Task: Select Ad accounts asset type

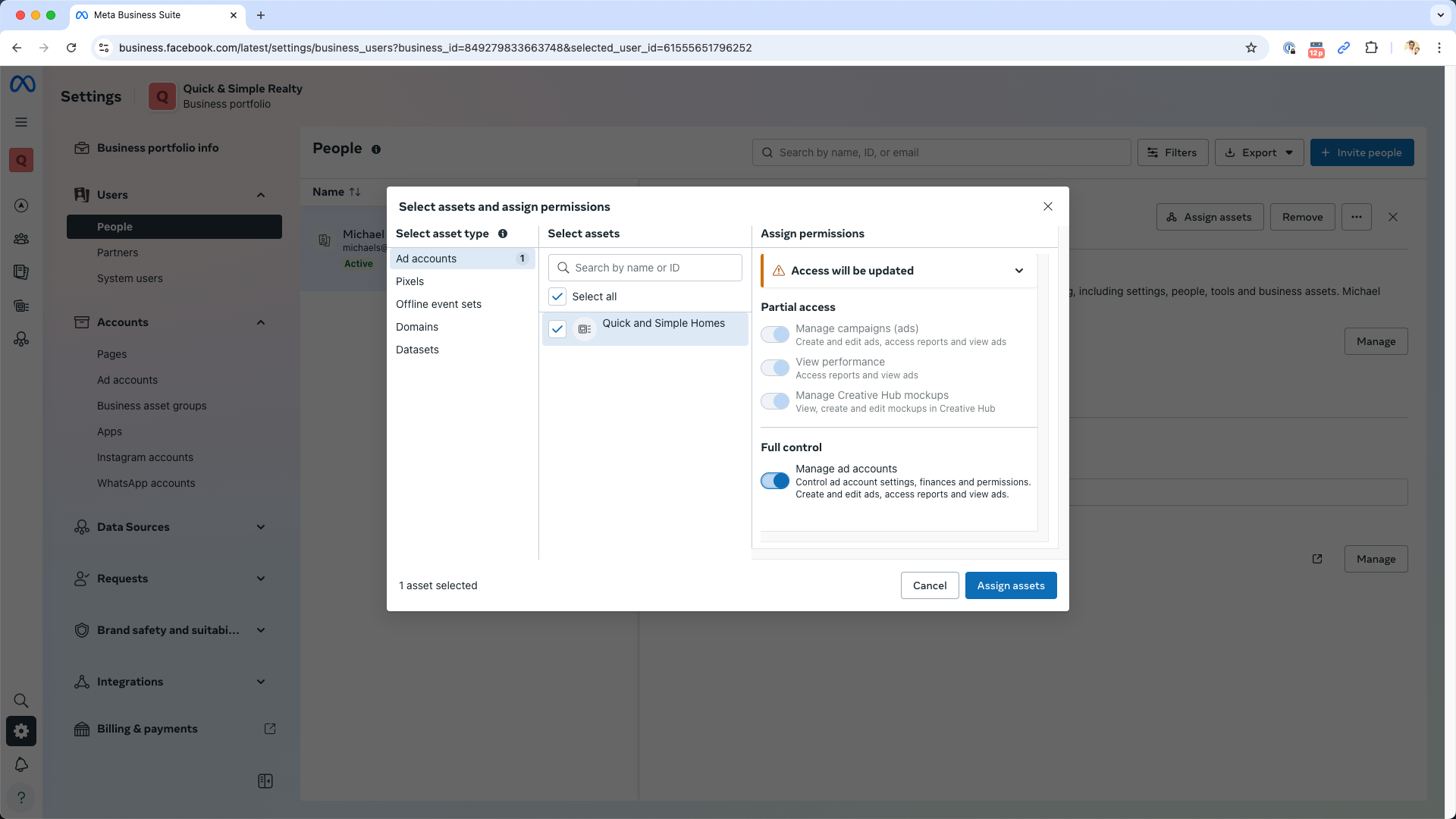Action: [462, 259]
